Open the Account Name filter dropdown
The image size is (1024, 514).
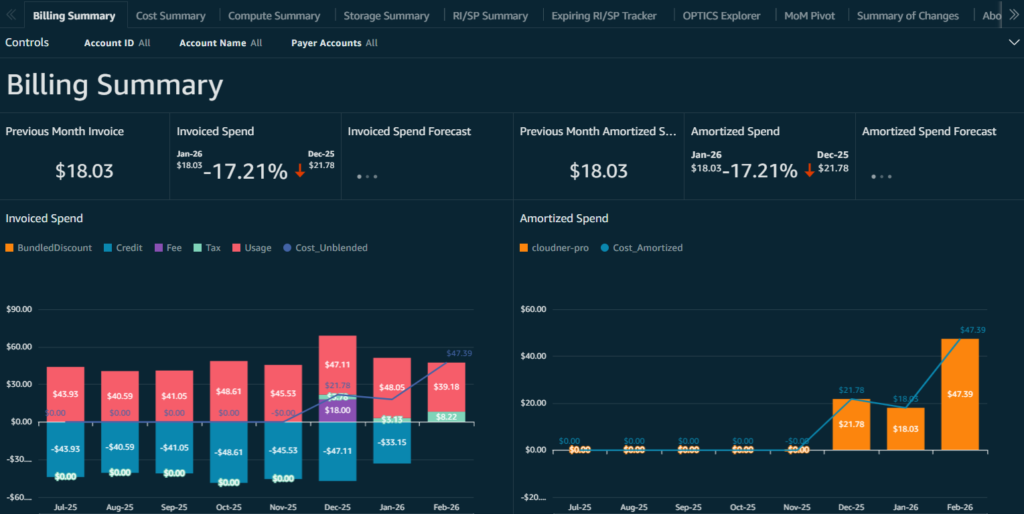[220, 43]
